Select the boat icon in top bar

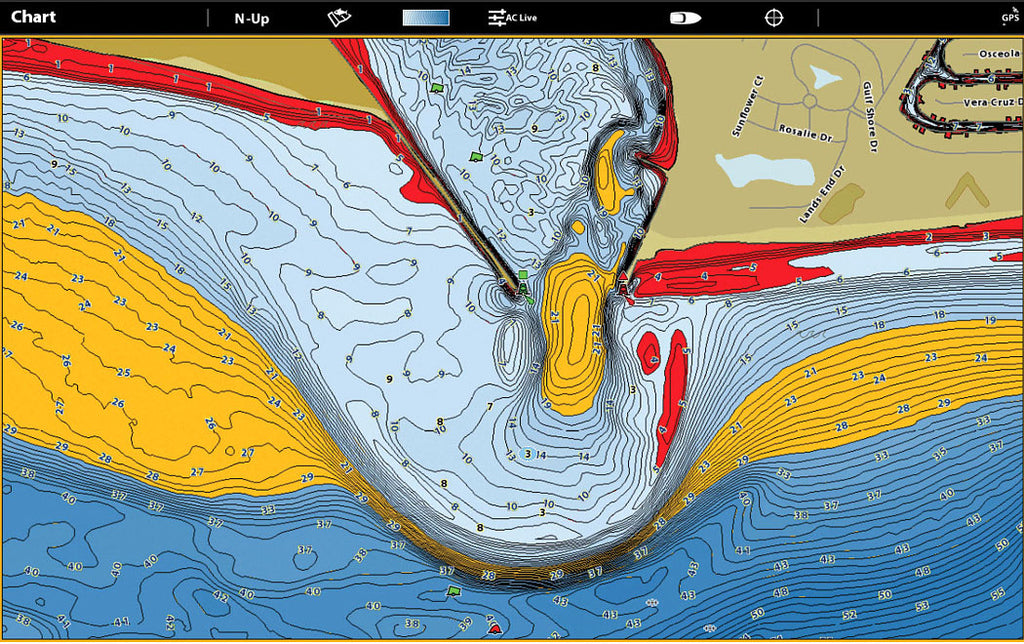[x=686, y=18]
